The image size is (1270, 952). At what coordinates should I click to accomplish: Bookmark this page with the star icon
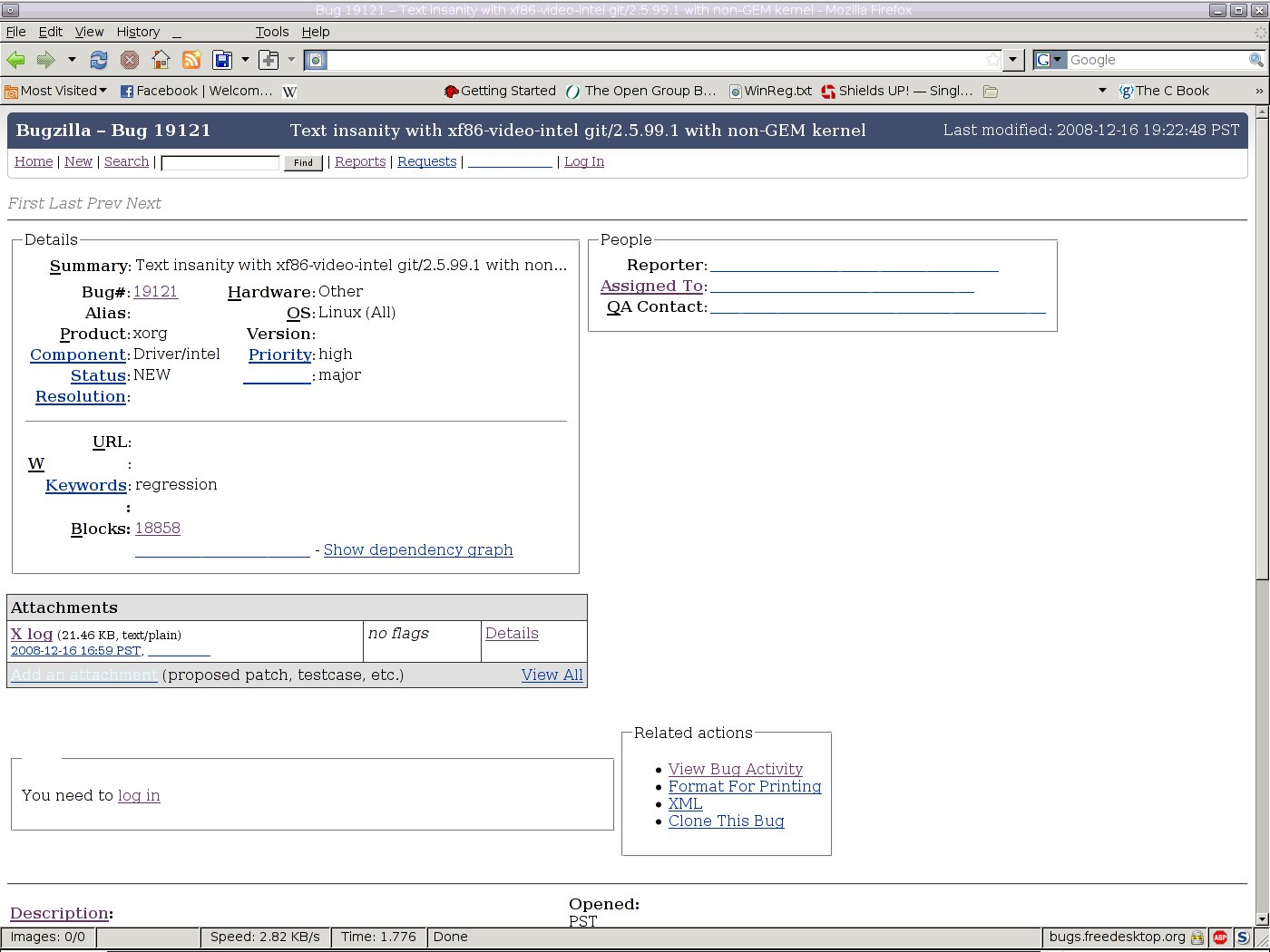993,60
